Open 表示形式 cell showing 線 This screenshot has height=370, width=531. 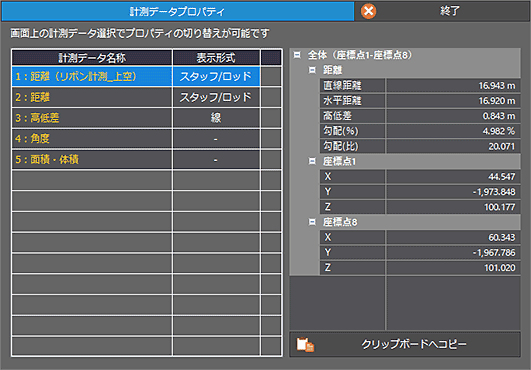(x=216, y=118)
